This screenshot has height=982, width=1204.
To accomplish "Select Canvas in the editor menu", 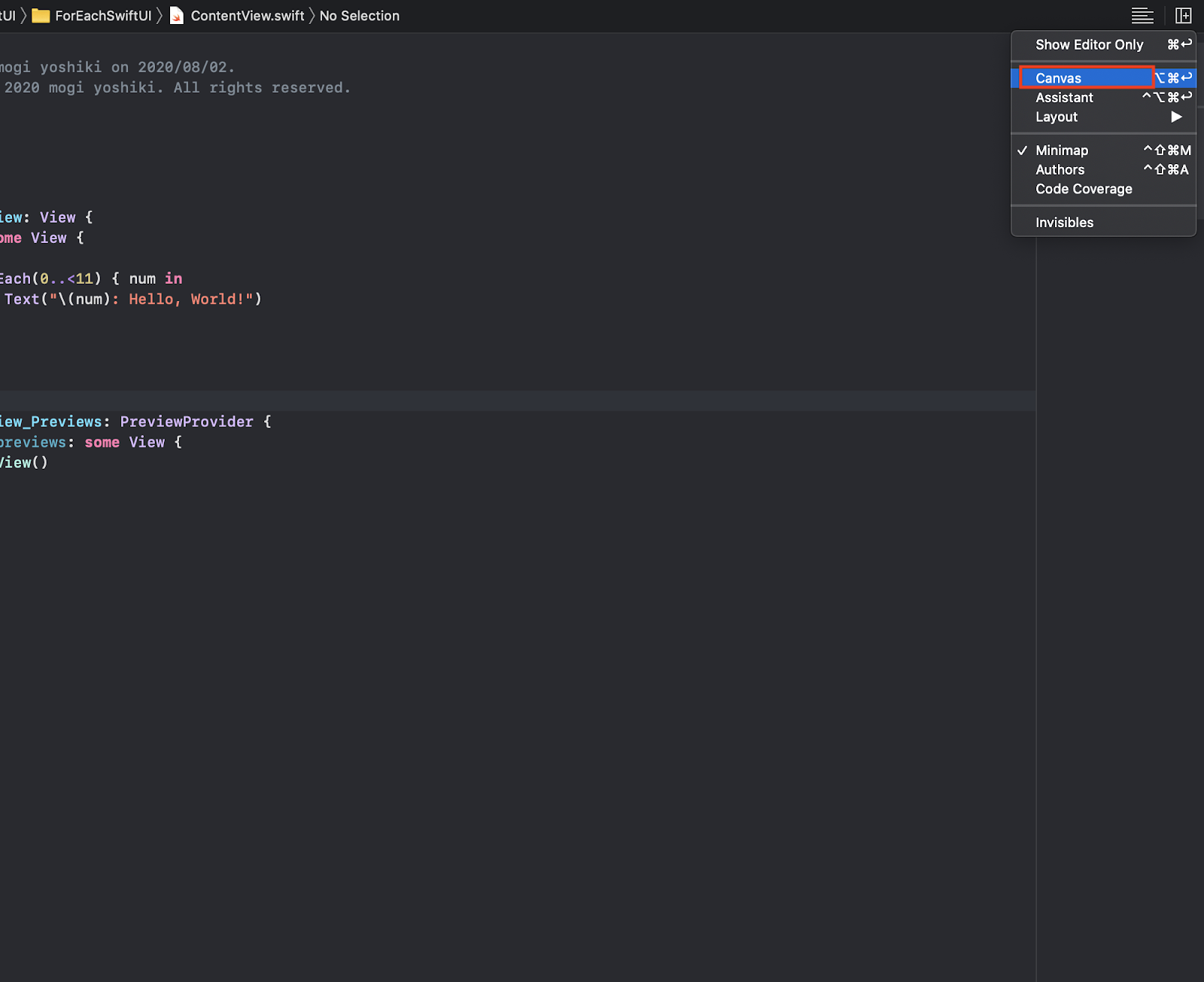I will coord(1103,78).
